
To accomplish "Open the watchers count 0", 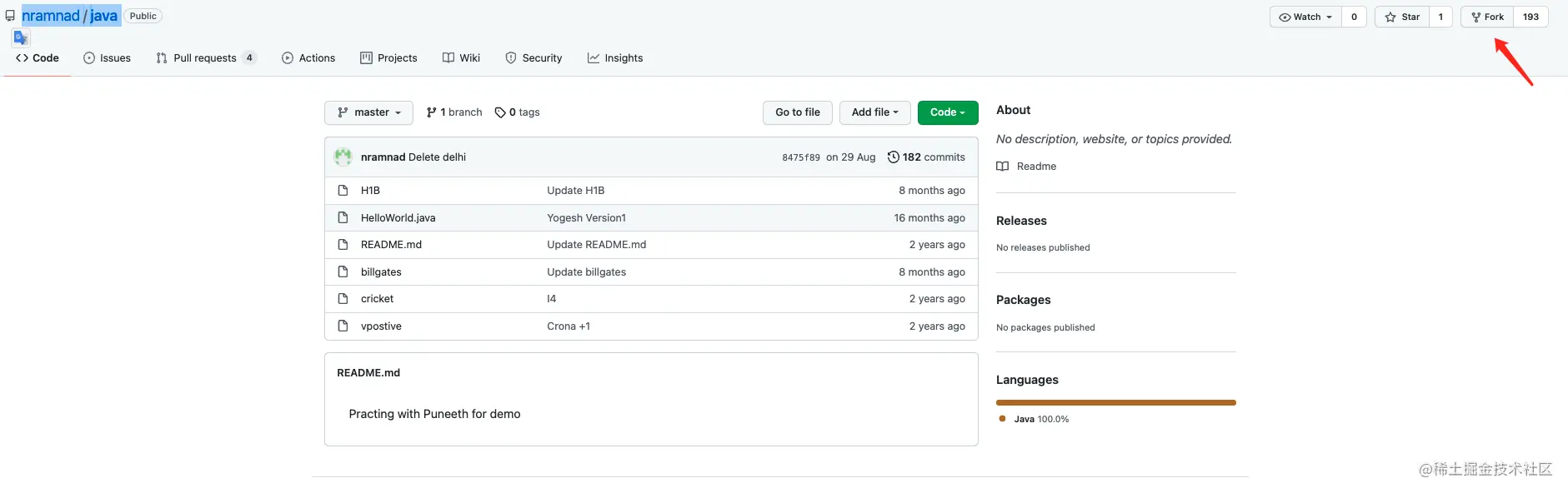I will coord(1354,17).
